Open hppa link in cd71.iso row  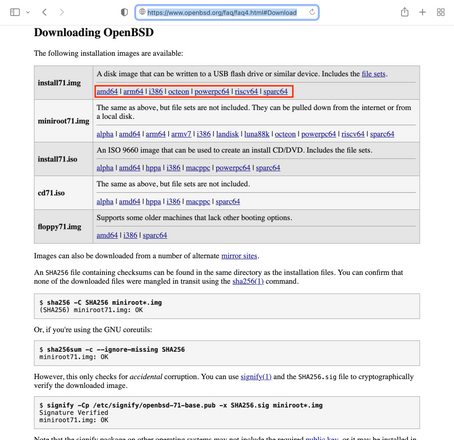tap(153, 201)
